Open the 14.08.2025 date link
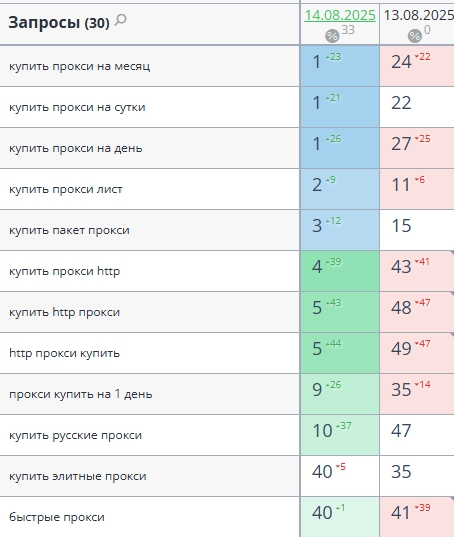The width and height of the screenshot is (454, 537). (340, 15)
